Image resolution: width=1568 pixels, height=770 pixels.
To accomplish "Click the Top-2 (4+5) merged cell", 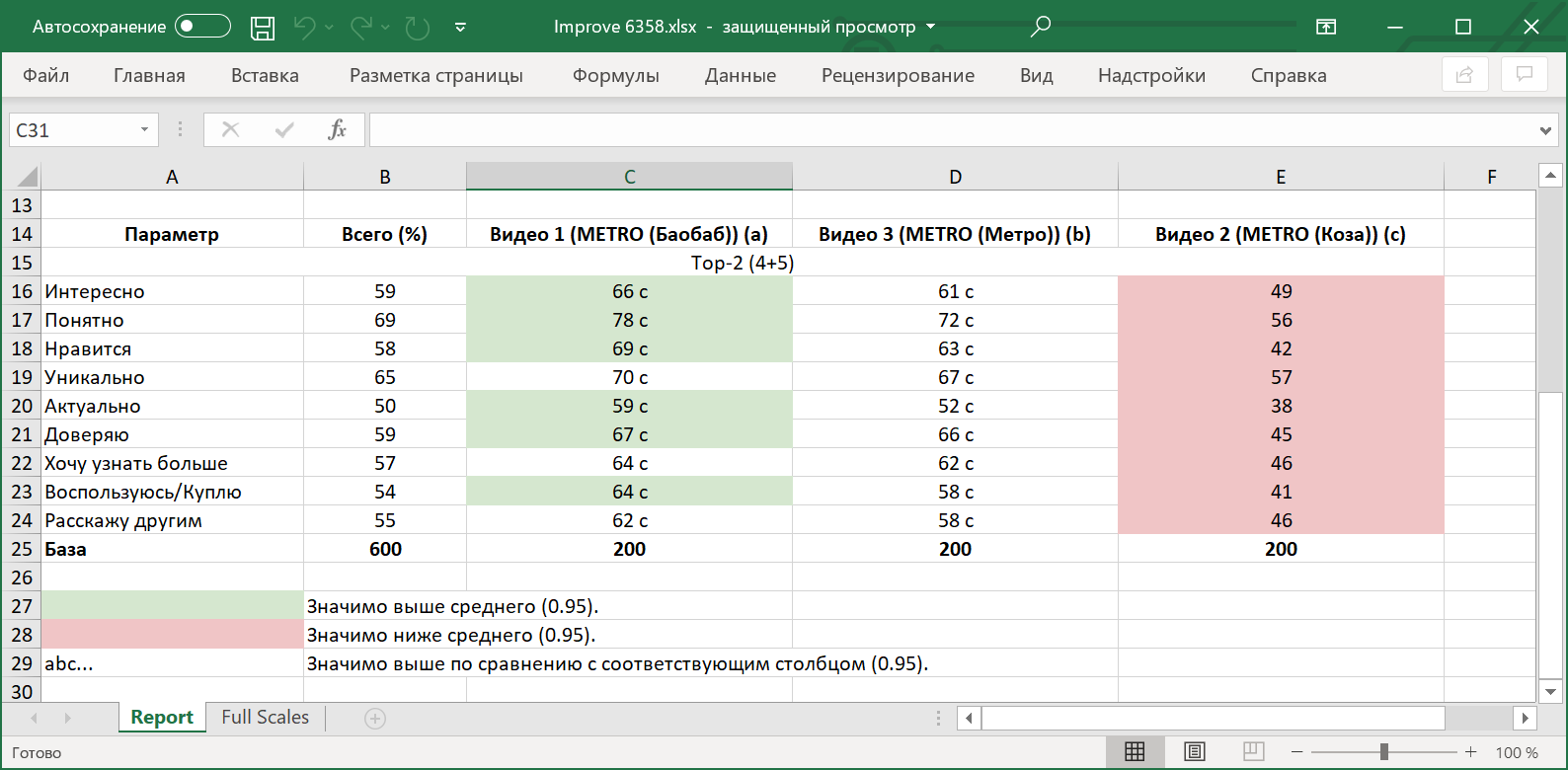I will point(743,263).
